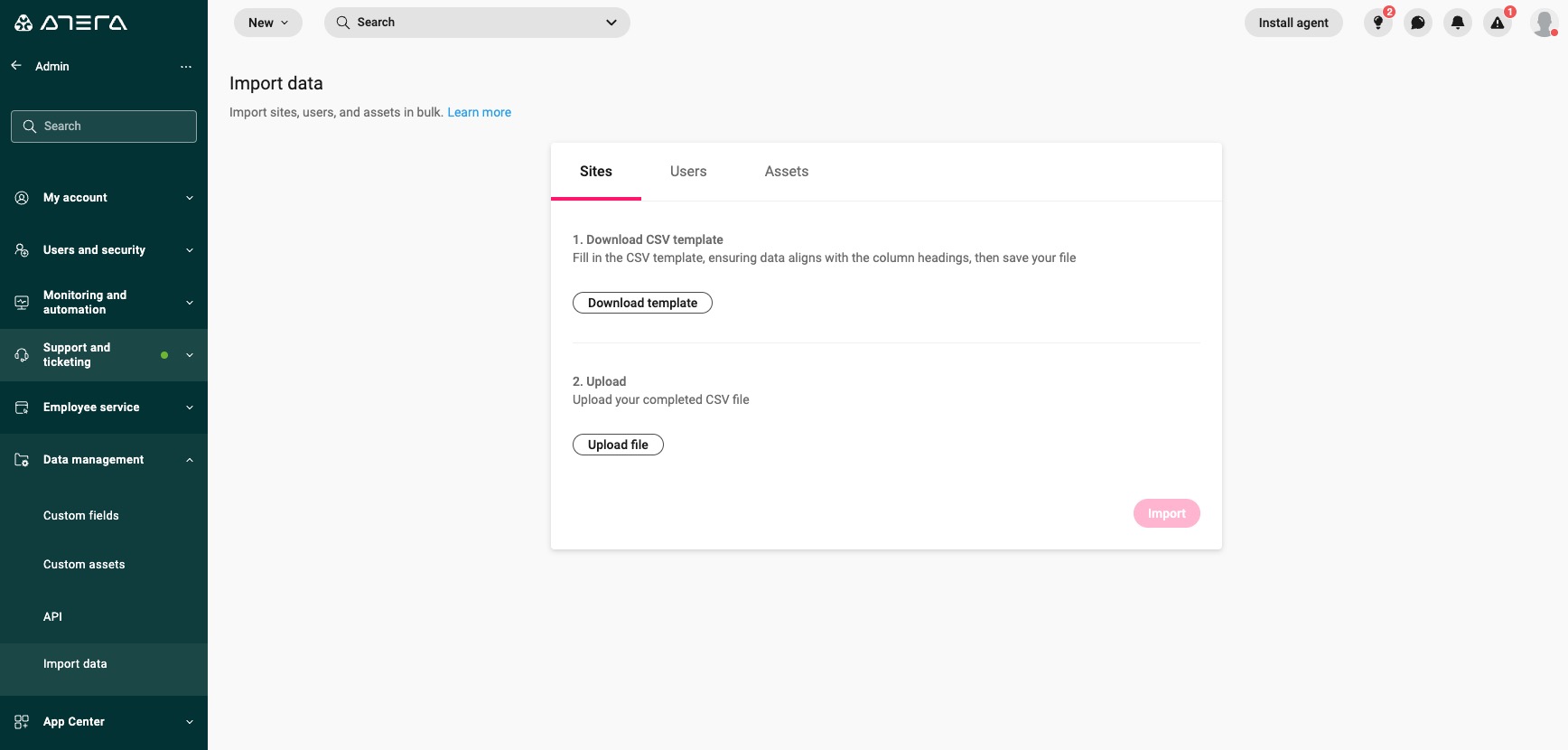Click the pink Import button
This screenshot has height=750, width=1568.
pyautogui.click(x=1167, y=513)
